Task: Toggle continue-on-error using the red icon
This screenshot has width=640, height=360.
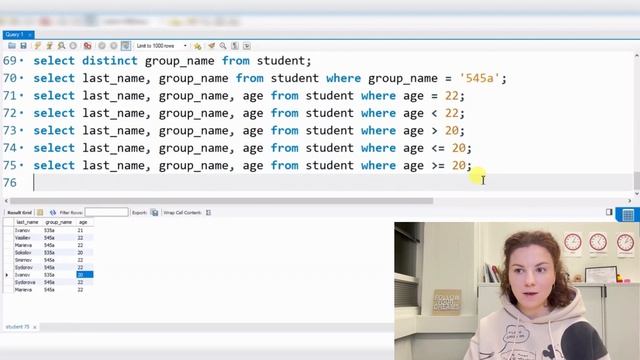Action: click(x=87, y=46)
